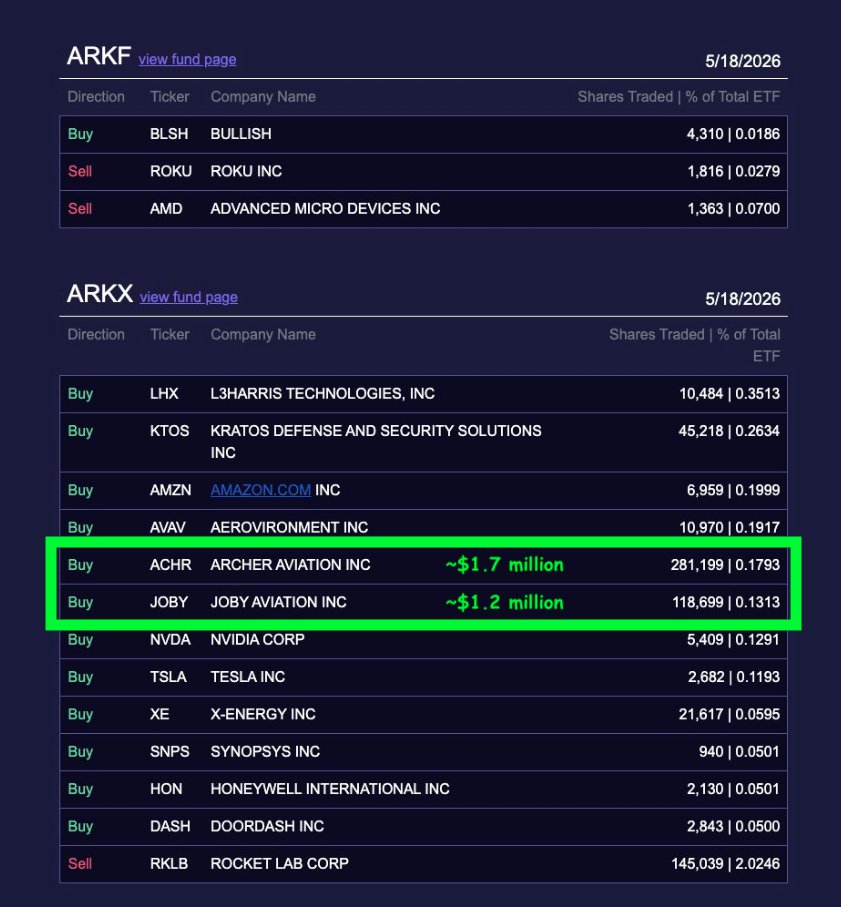Image resolution: width=841 pixels, height=907 pixels.
Task: Click the value 10,970 | 0.1917
Action: click(729, 528)
